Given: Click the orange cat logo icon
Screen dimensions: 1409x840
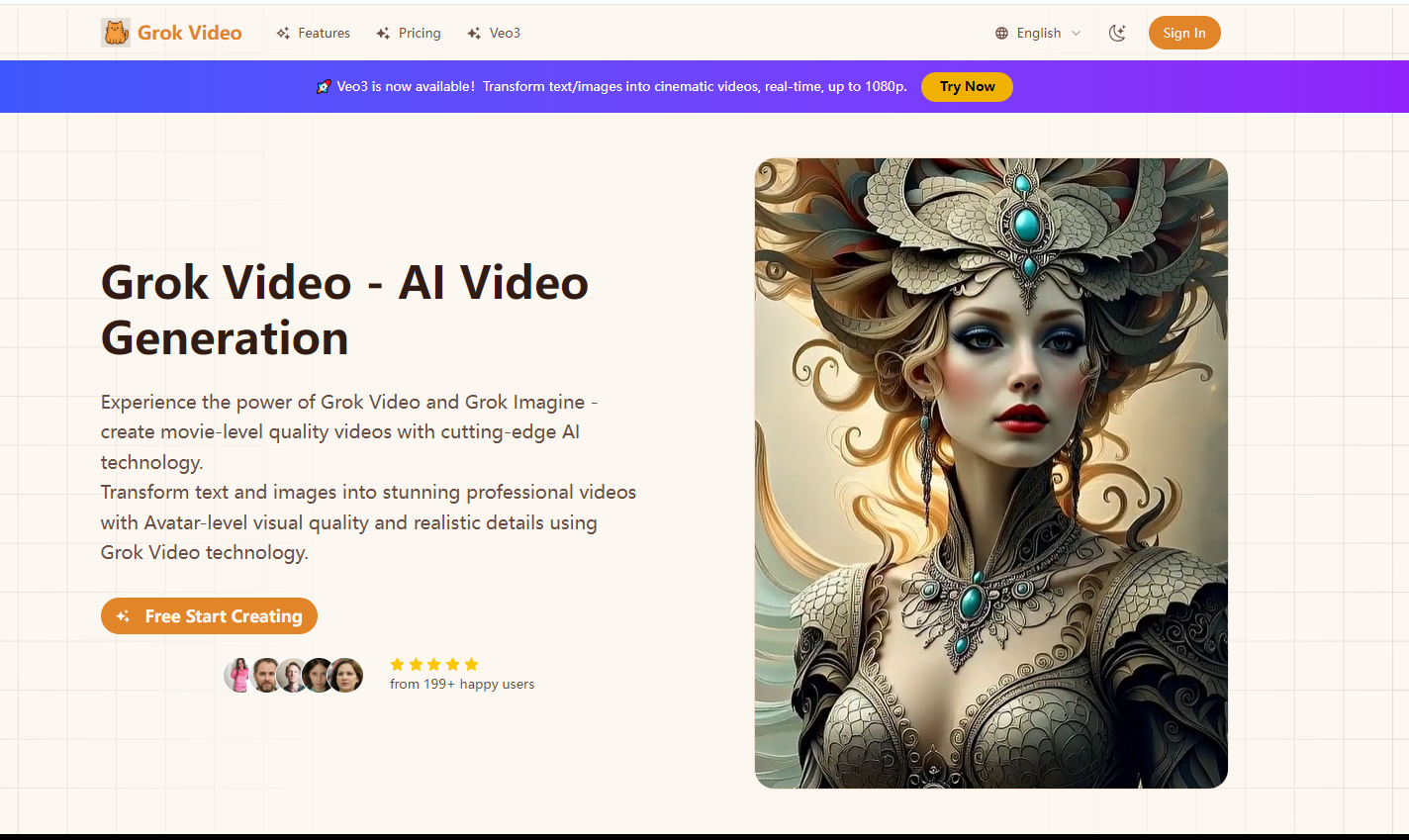Looking at the screenshot, I should (116, 33).
